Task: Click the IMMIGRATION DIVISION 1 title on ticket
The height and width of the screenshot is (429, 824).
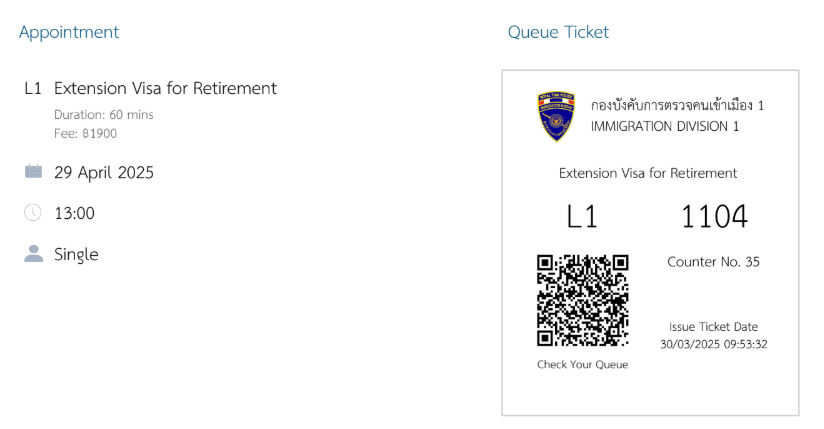Action: [x=665, y=126]
